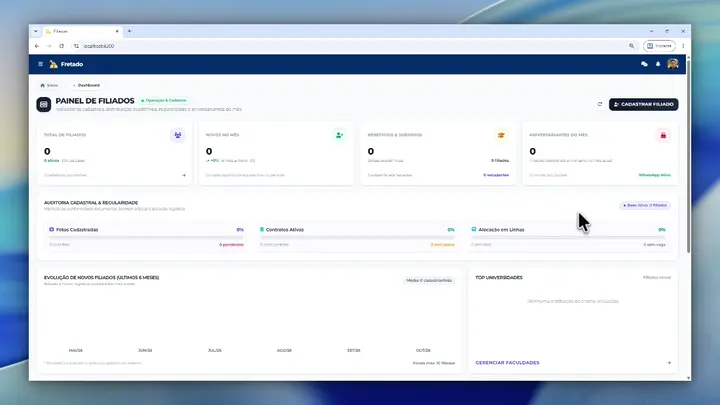Click the page vertical scrollbar
This screenshot has width=720, height=405.
[688, 156]
